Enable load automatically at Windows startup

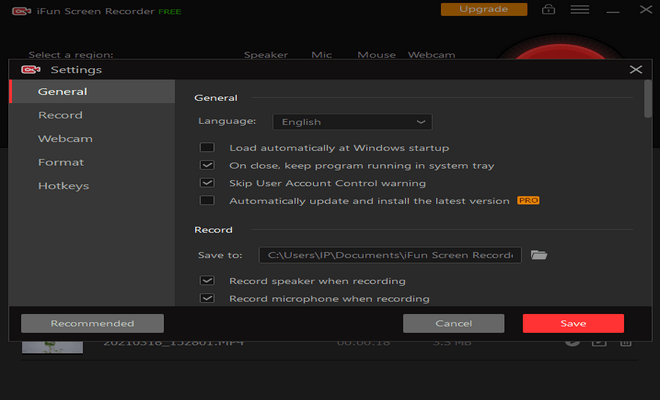pyautogui.click(x=207, y=147)
